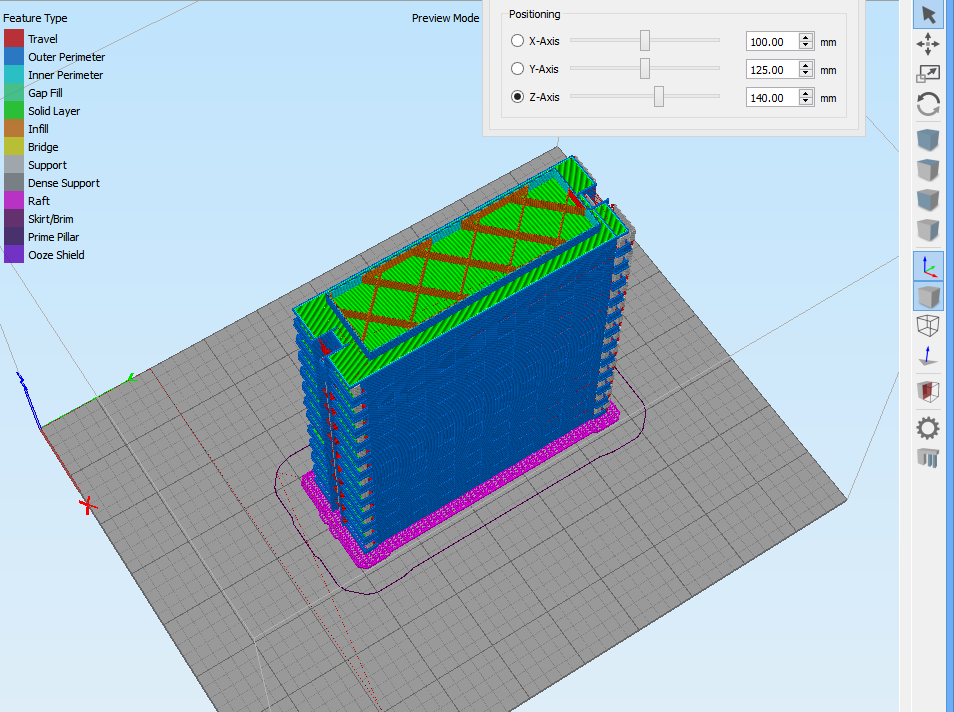
Task: Decrease Y-Axis value with down arrow
Action: [x=806, y=74]
